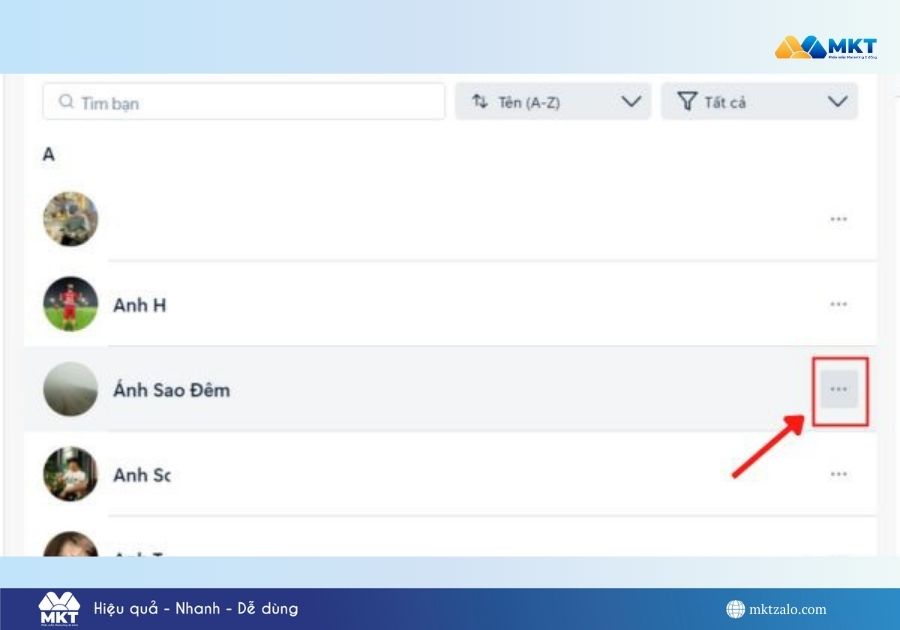Select the contact labeled Anh Sc
Screen dimensions: 900x630
[141, 475]
